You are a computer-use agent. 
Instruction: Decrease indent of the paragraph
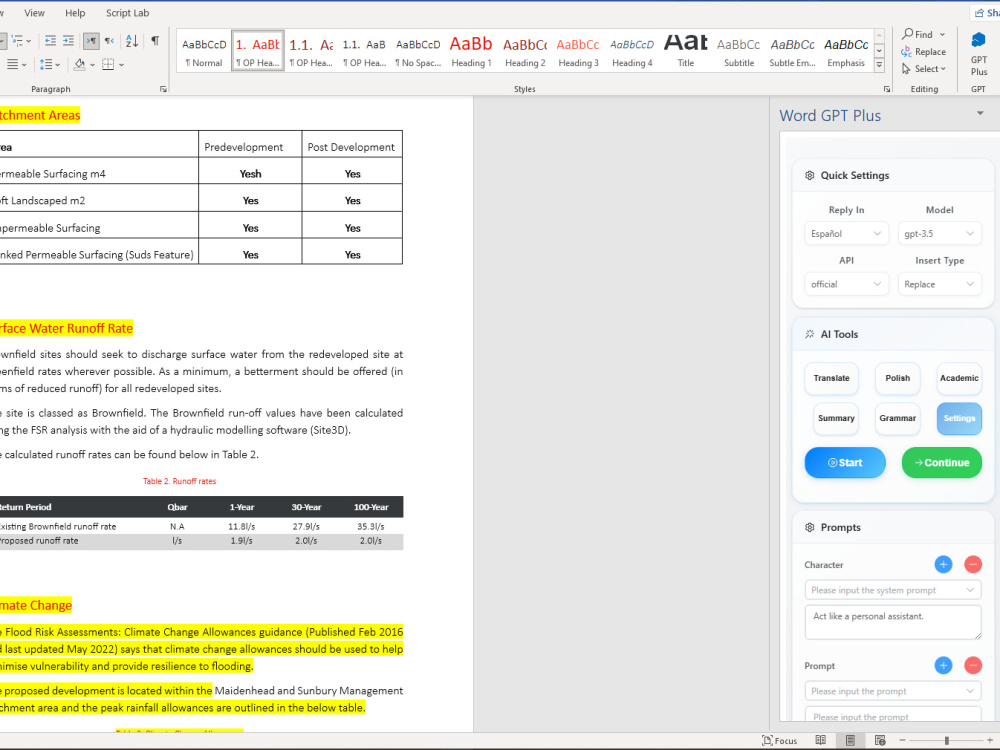[x=50, y=41]
